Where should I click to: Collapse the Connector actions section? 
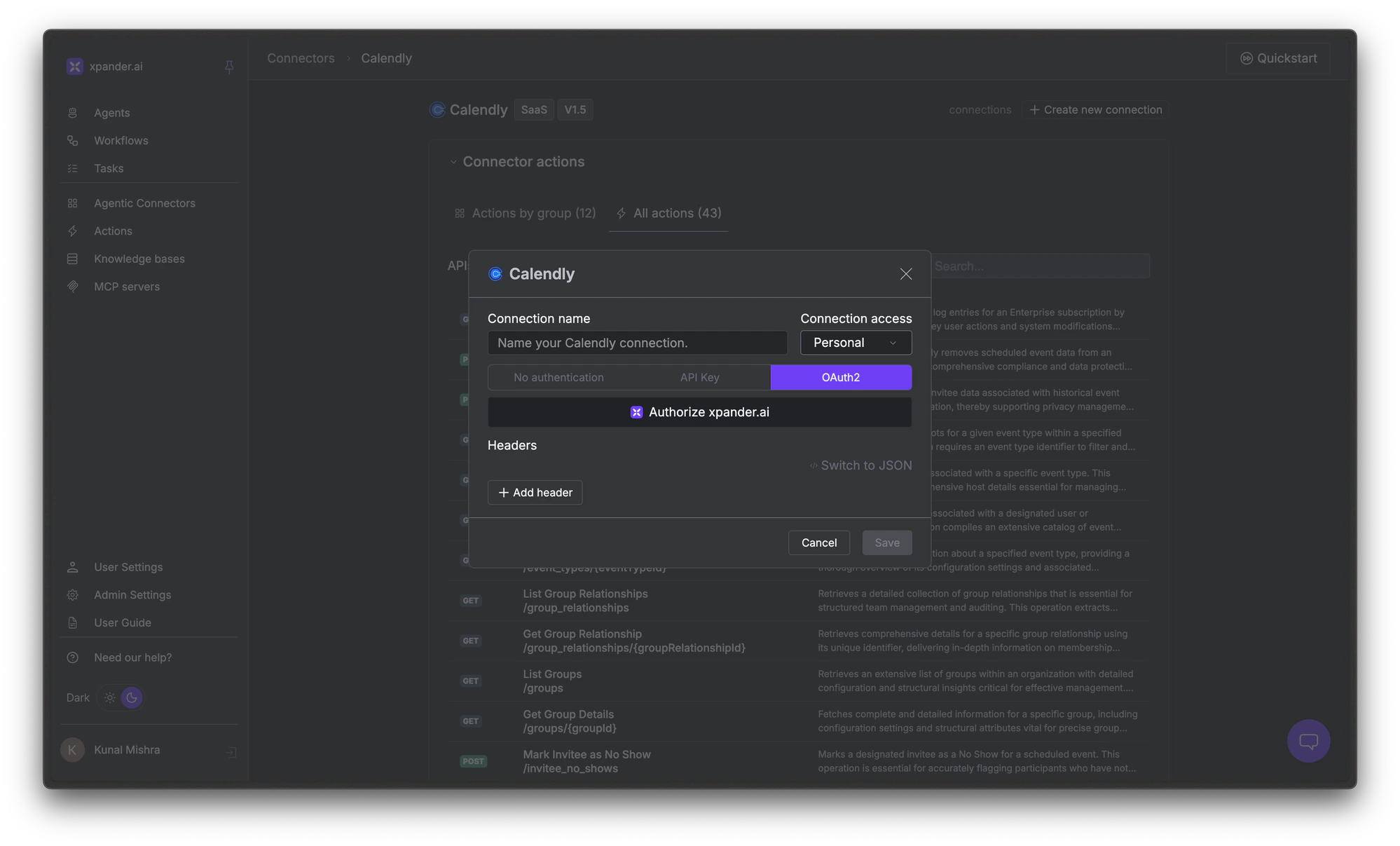pos(453,161)
